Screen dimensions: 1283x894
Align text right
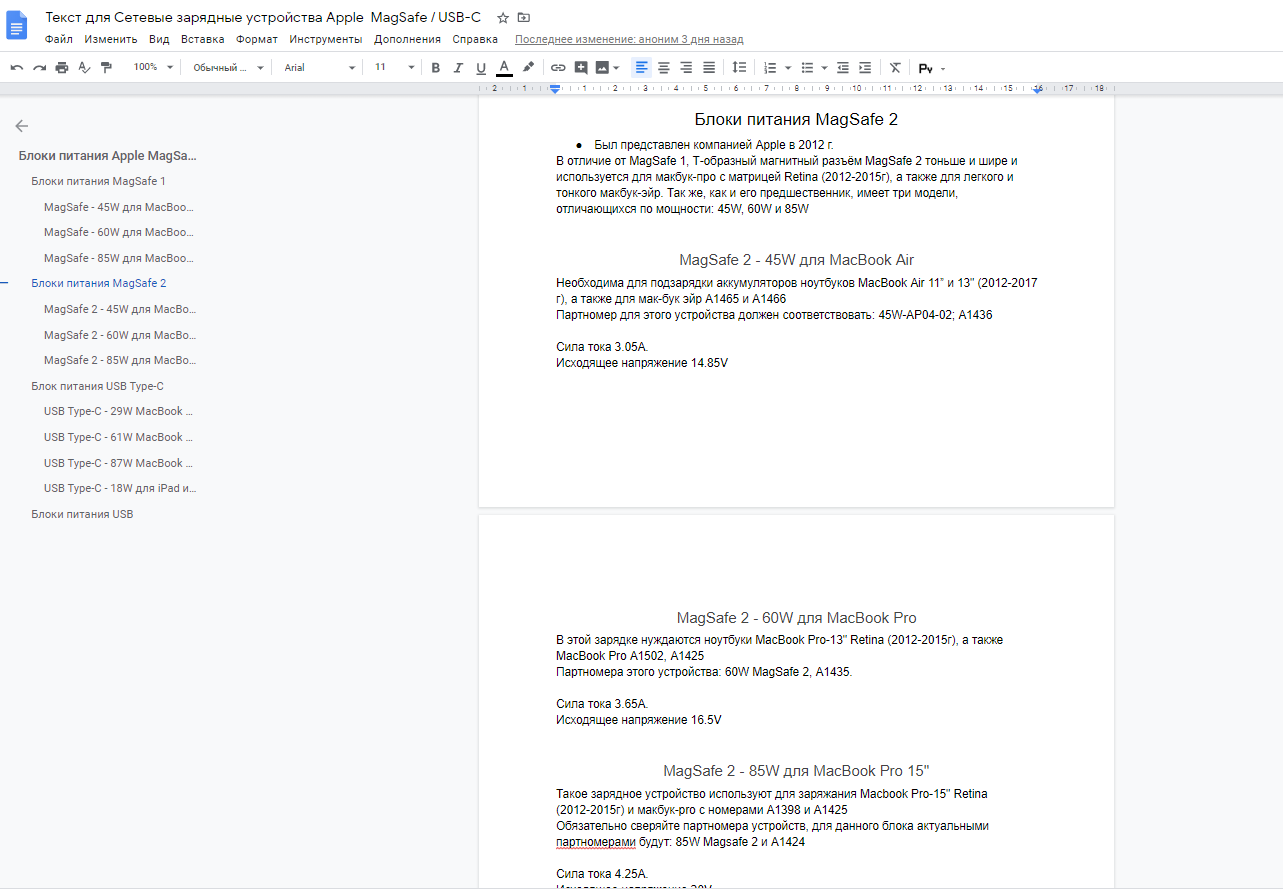(686, 68)
